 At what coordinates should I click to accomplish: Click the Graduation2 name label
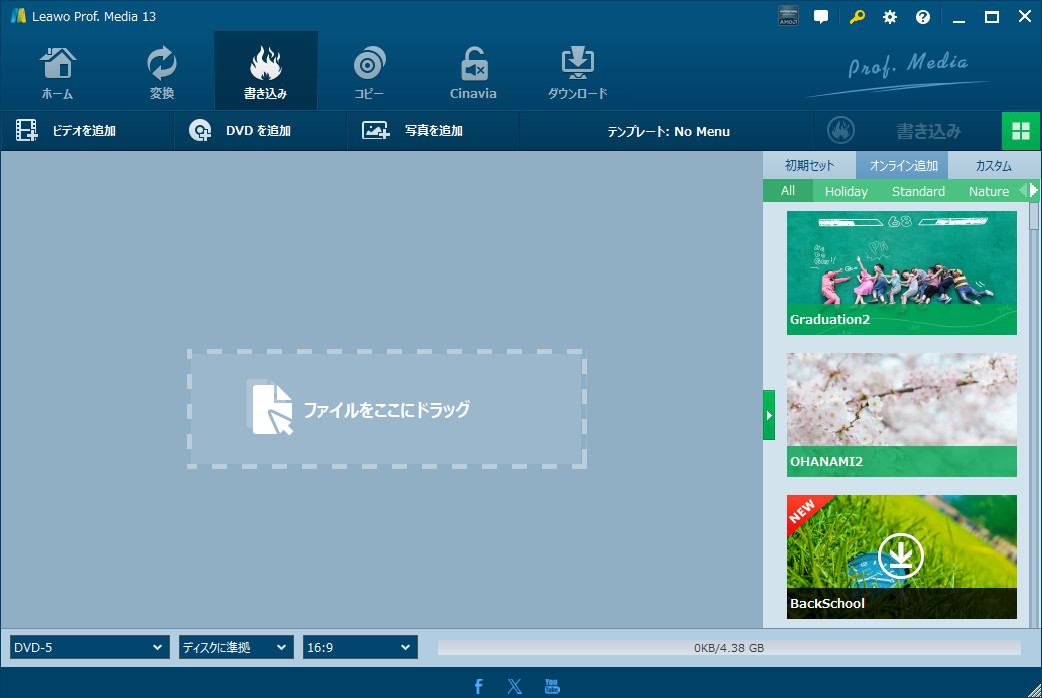coord(829,319)
